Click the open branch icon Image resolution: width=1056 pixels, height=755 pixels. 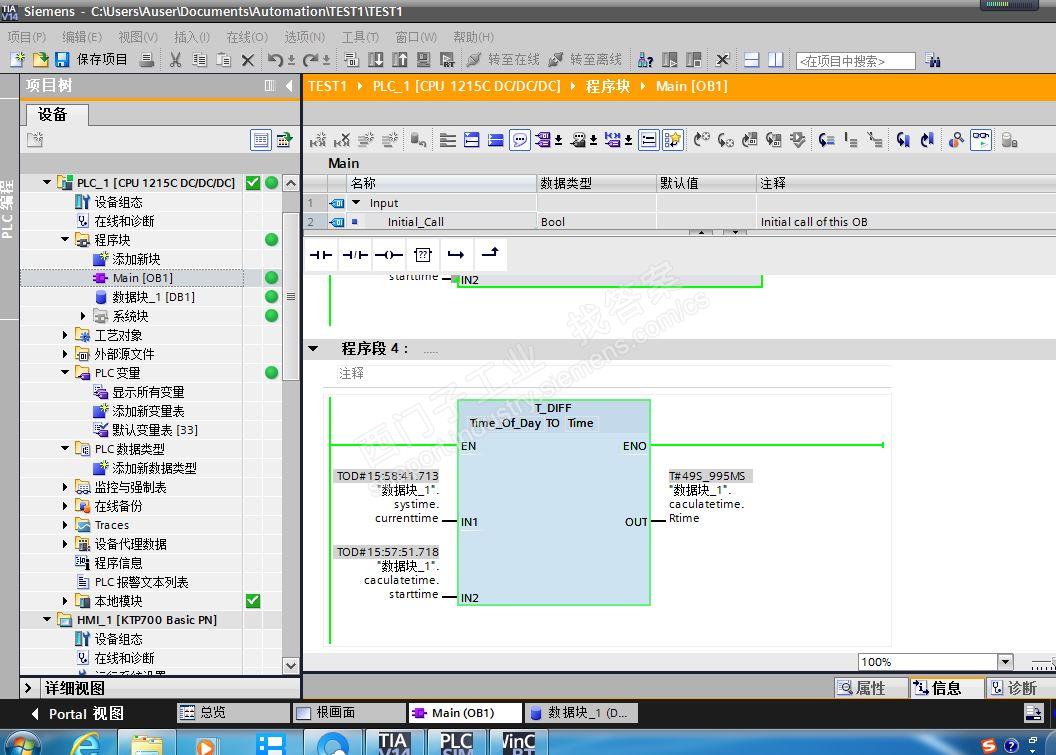pos(456,255)
